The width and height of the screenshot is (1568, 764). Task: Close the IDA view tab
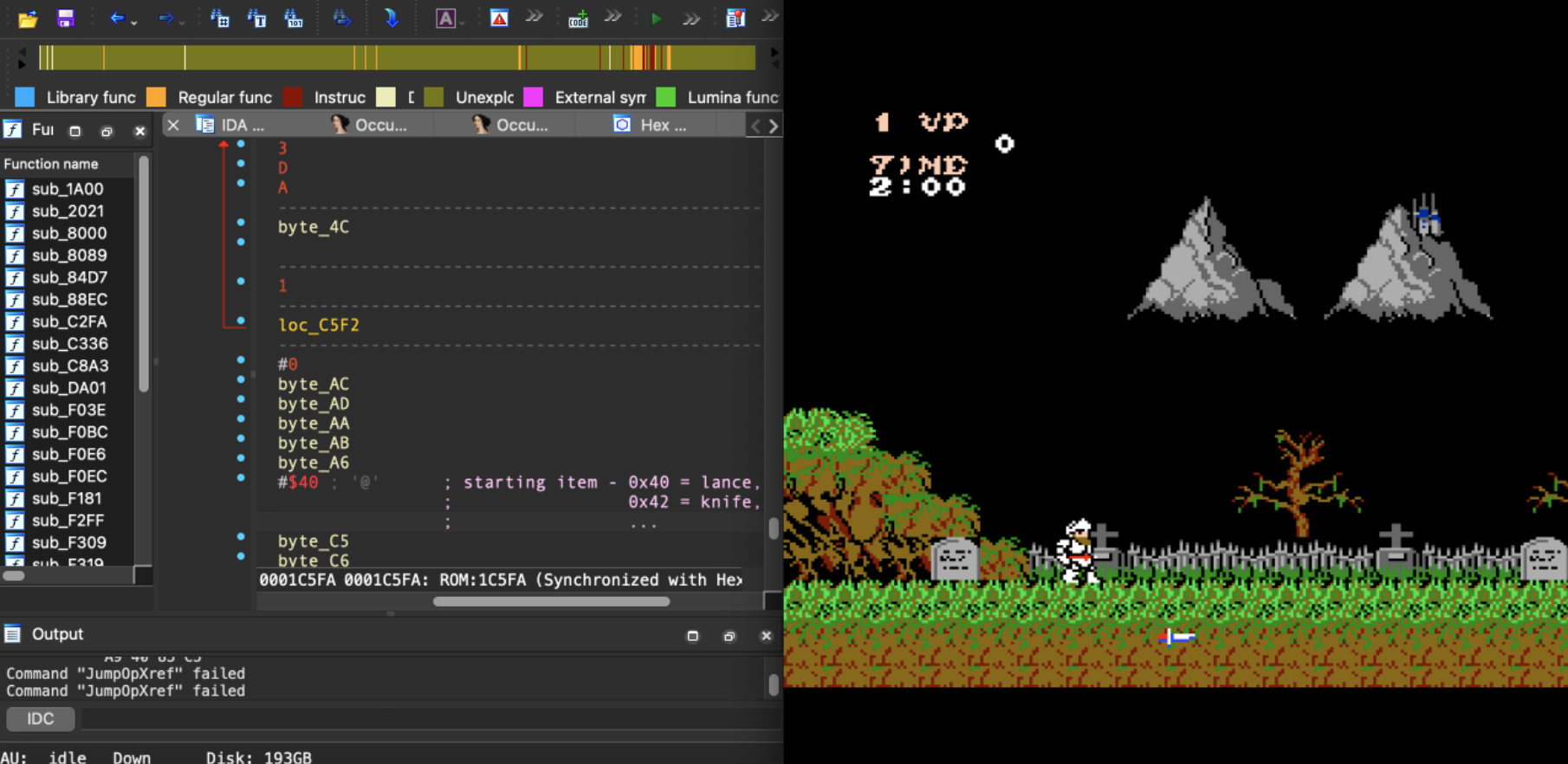173,126
